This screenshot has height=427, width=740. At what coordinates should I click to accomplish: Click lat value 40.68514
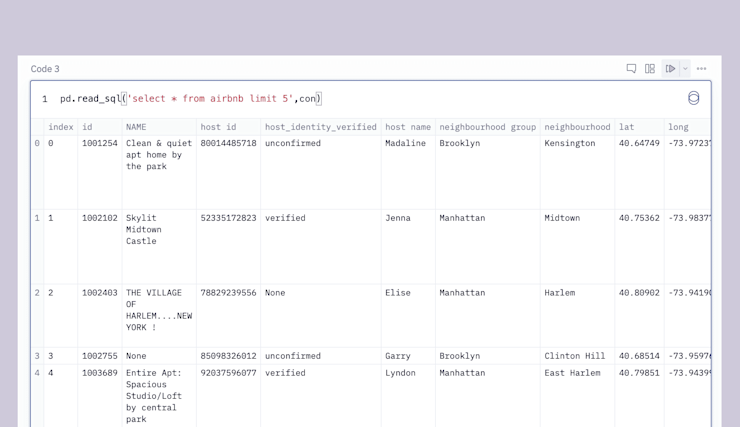tap(639, 356)
